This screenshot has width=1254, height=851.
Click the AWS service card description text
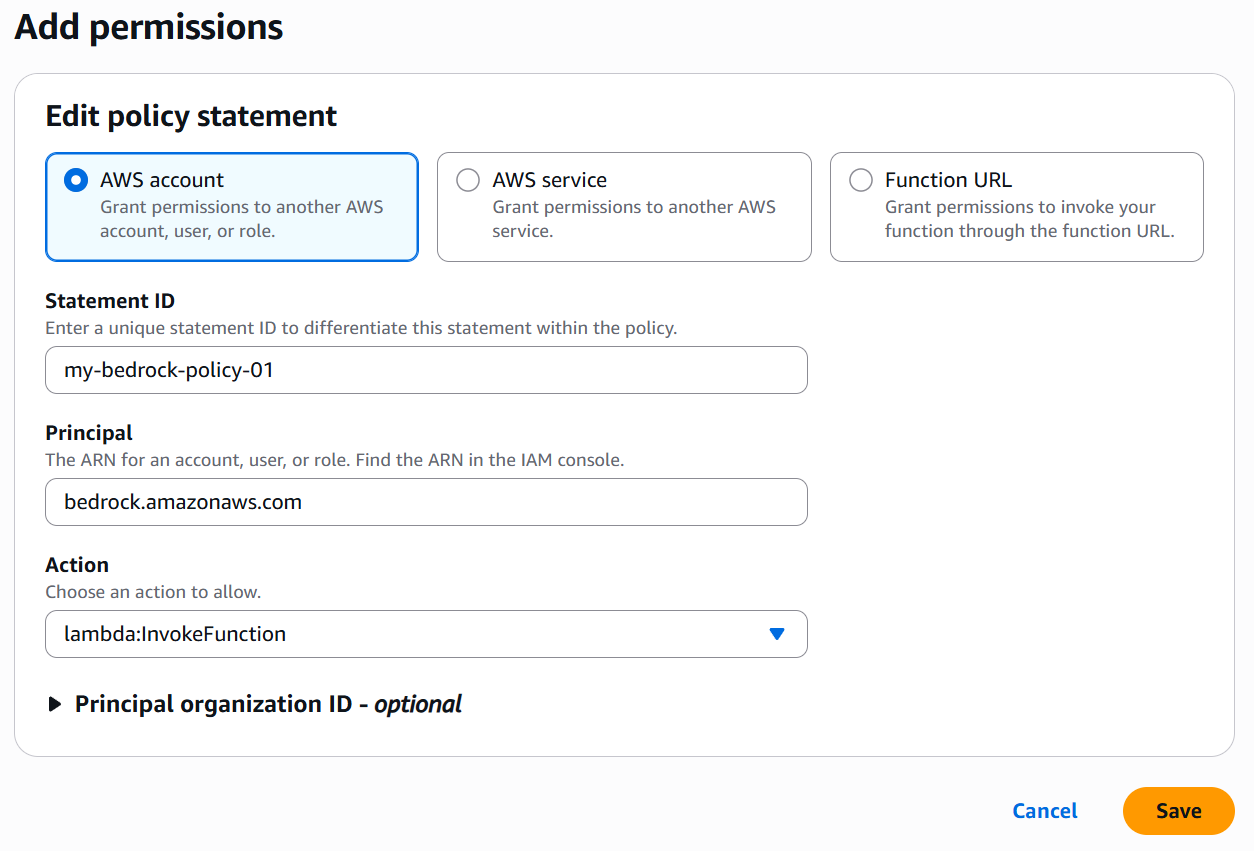point(633,219)
